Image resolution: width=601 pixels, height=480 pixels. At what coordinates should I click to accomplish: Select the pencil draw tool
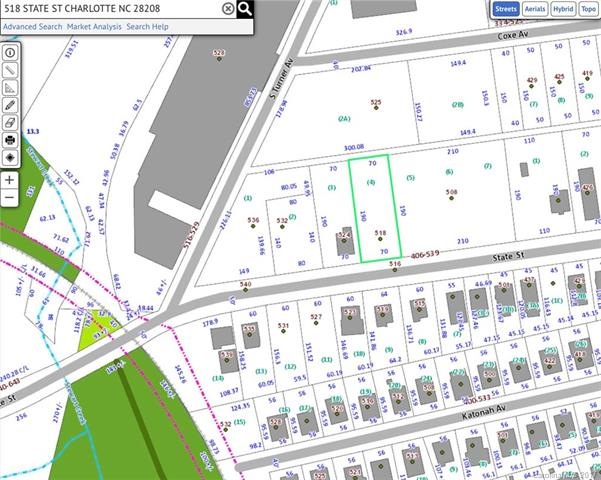10,105
